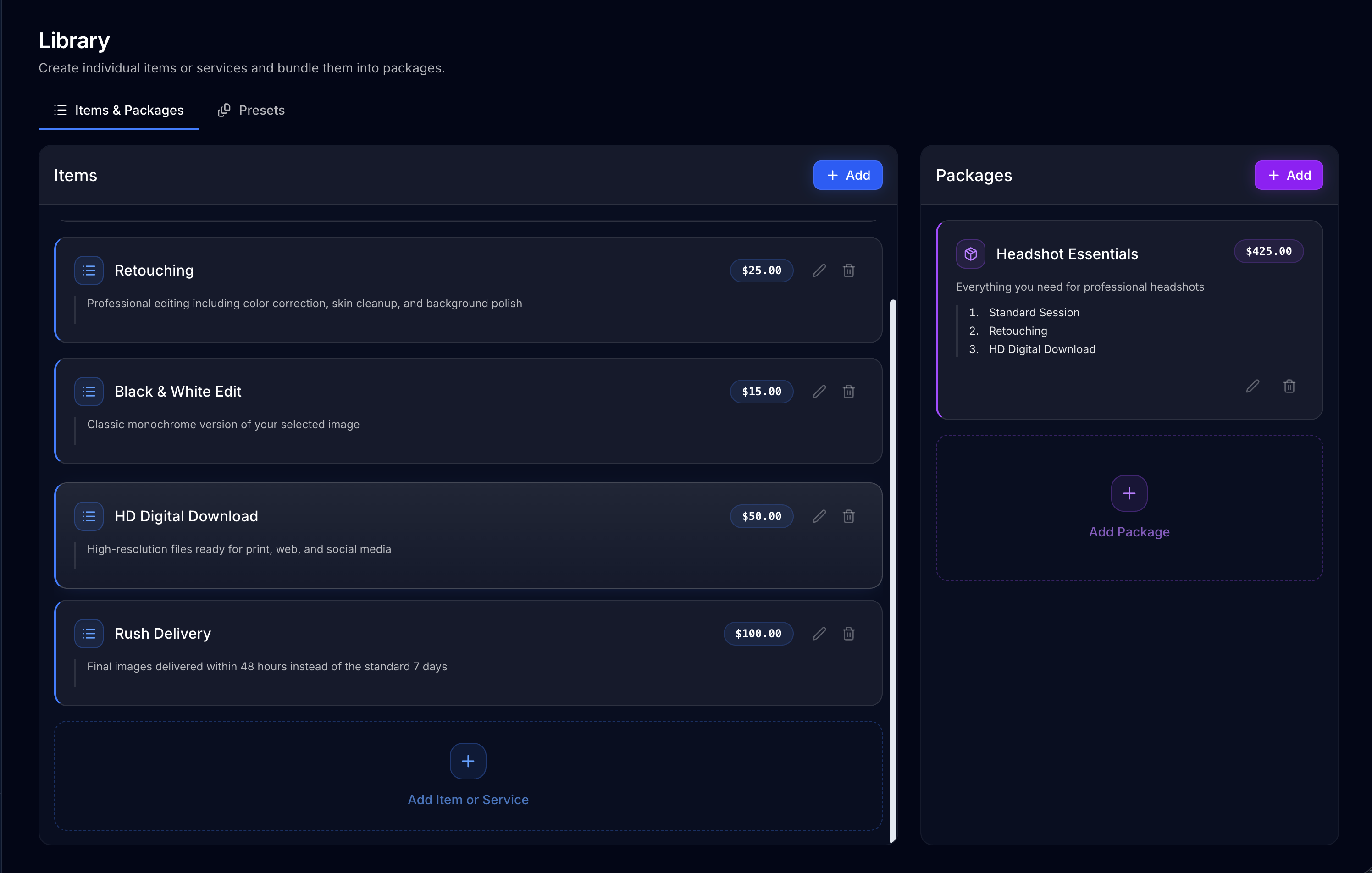Edit the Headshot Essentials package

click(x=1253, y=387)
